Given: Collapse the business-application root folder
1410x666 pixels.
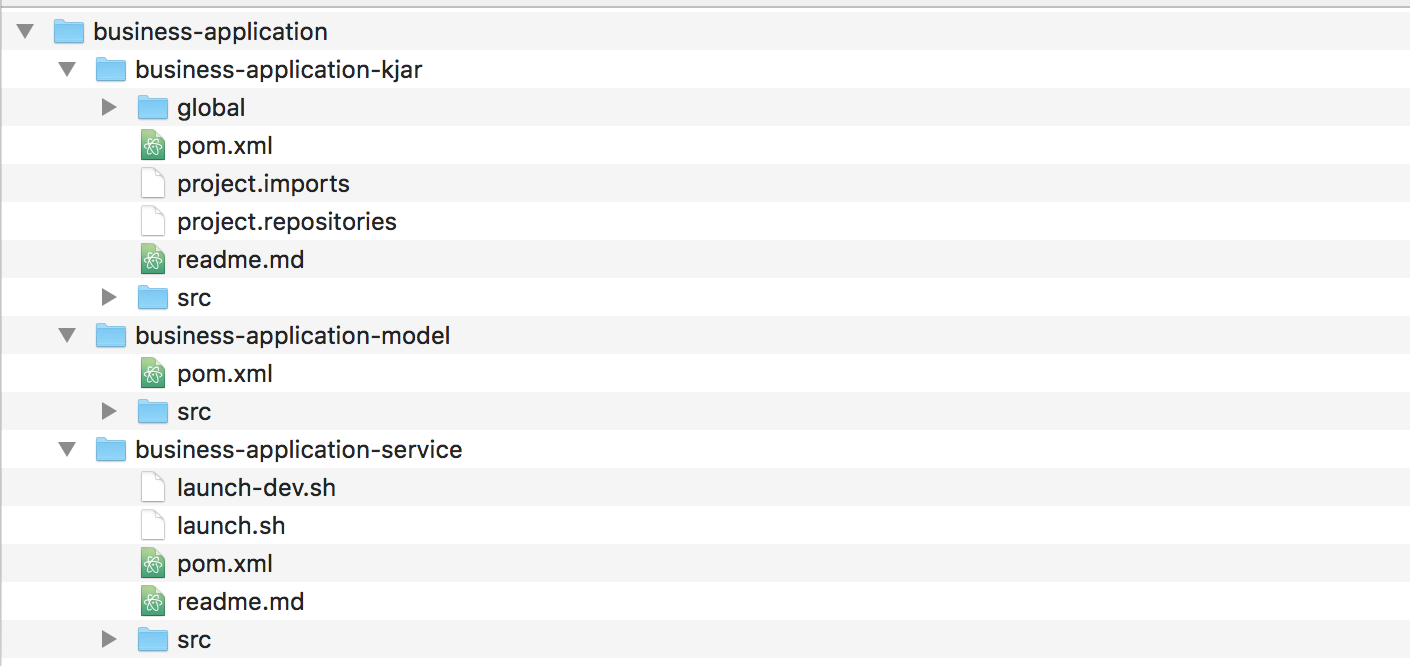Looking at the screenshot, I should tap(26, 32).
